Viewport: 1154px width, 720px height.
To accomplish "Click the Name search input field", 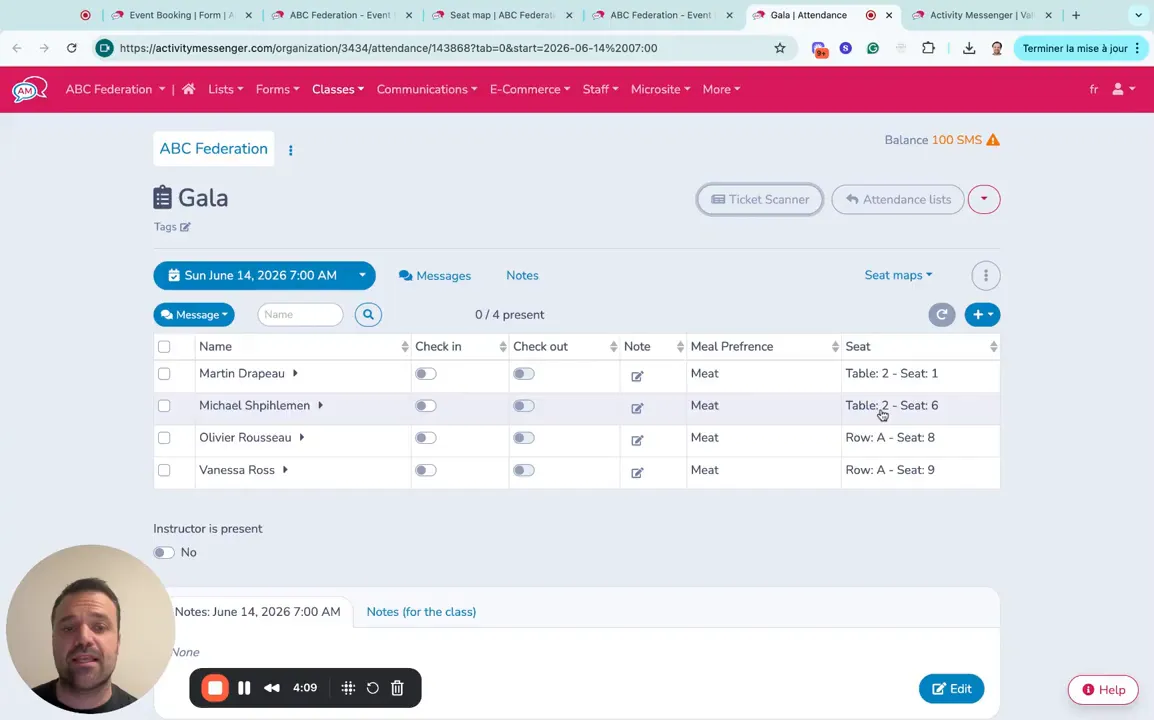I will [x=300, y=315].
